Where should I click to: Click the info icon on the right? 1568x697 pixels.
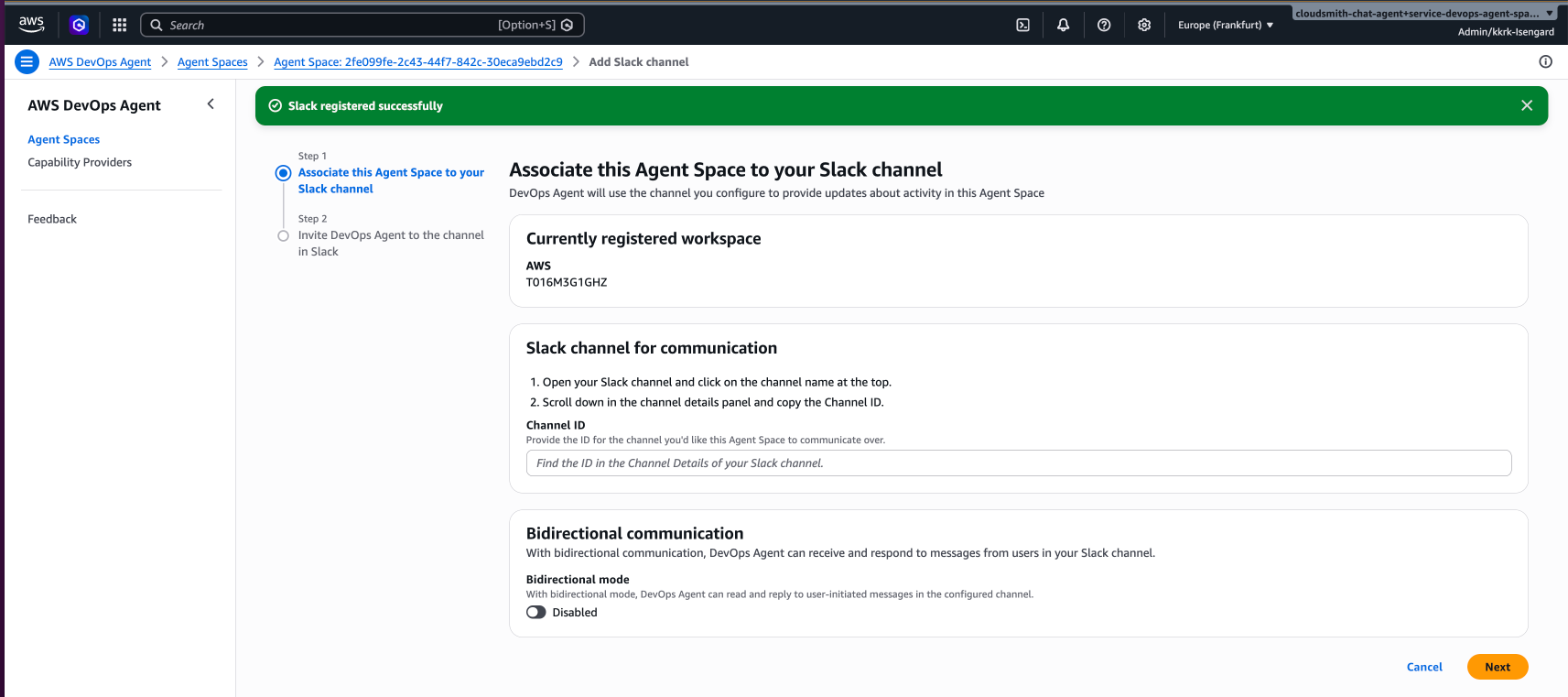[x=1545, y=62]
